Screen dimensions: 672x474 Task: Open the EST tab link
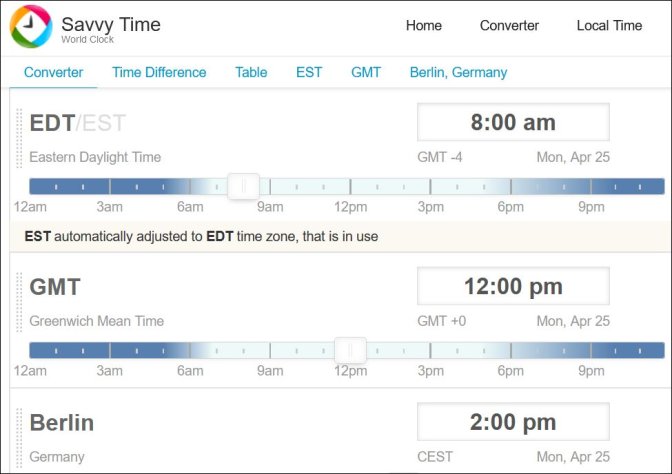coord(309,72)
